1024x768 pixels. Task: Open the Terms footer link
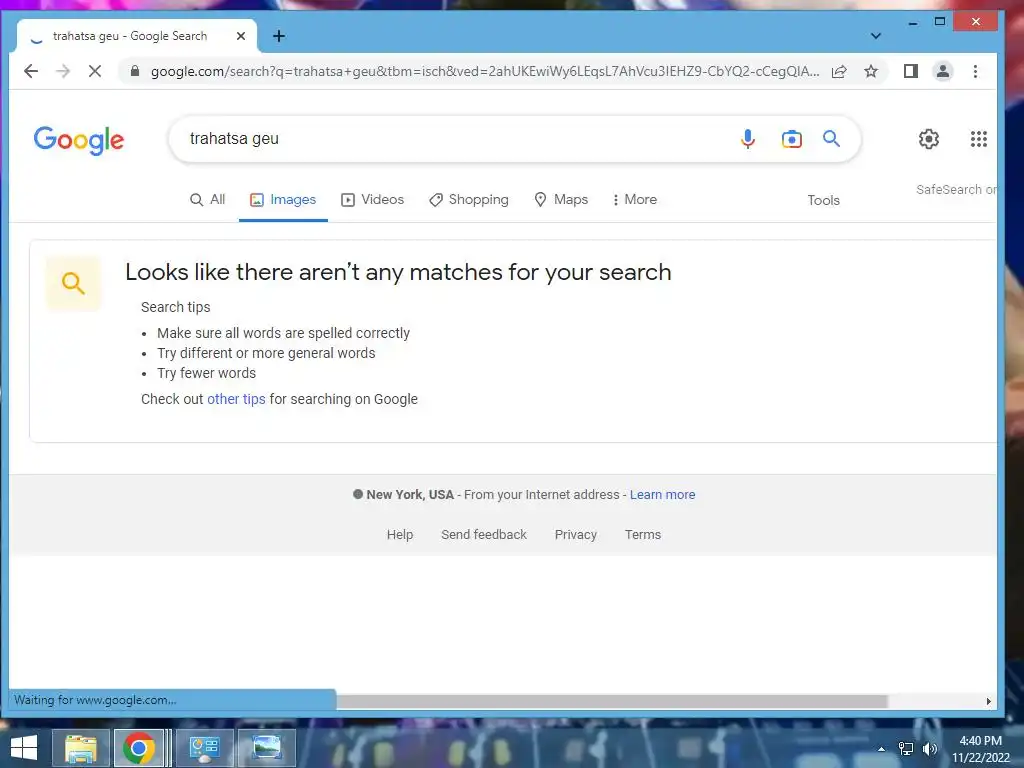pos(643,535)
